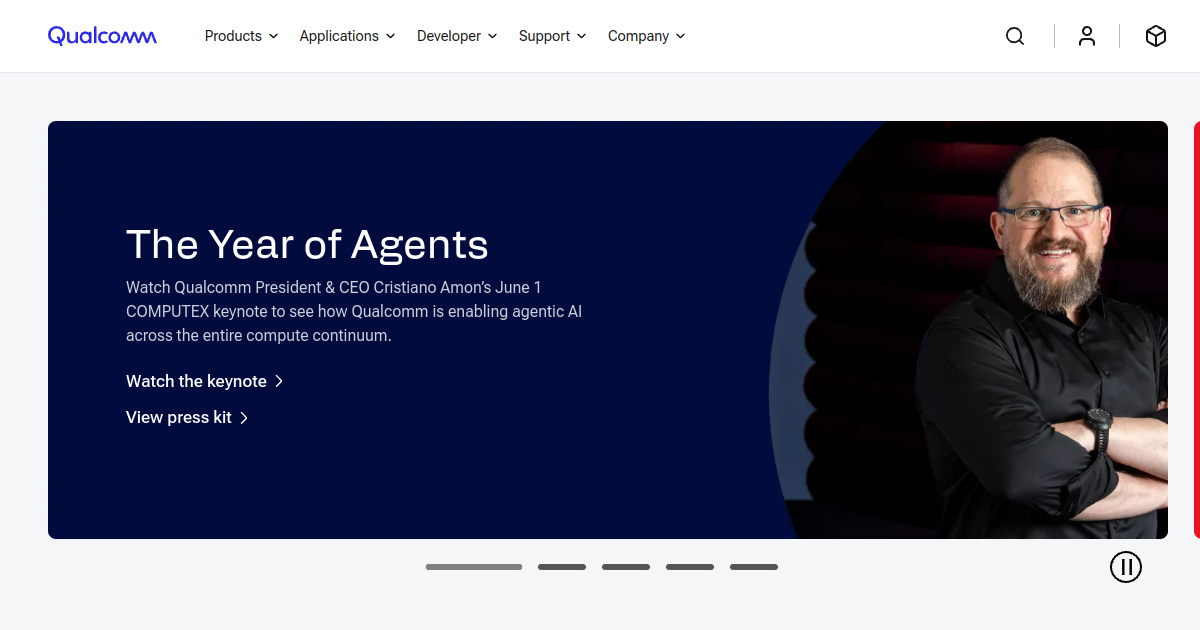Expand the Support menu
The image size is (1200, 630).
[x=553, y=36]
